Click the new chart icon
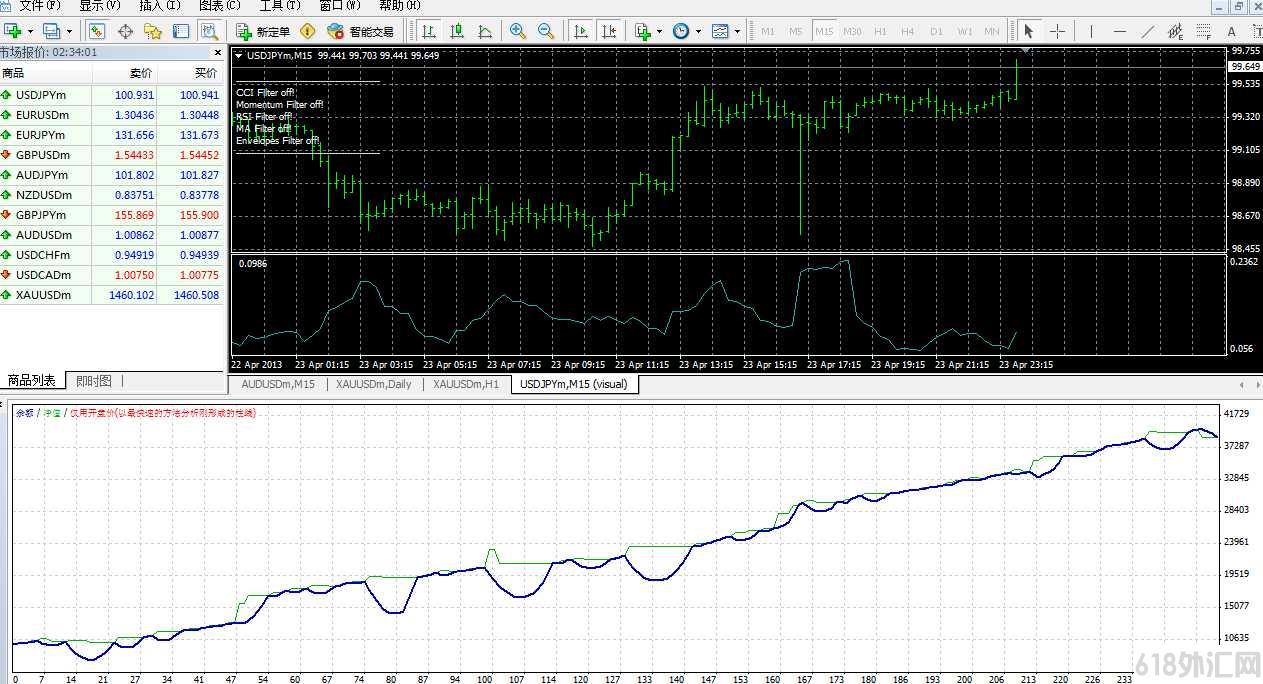 13,31
